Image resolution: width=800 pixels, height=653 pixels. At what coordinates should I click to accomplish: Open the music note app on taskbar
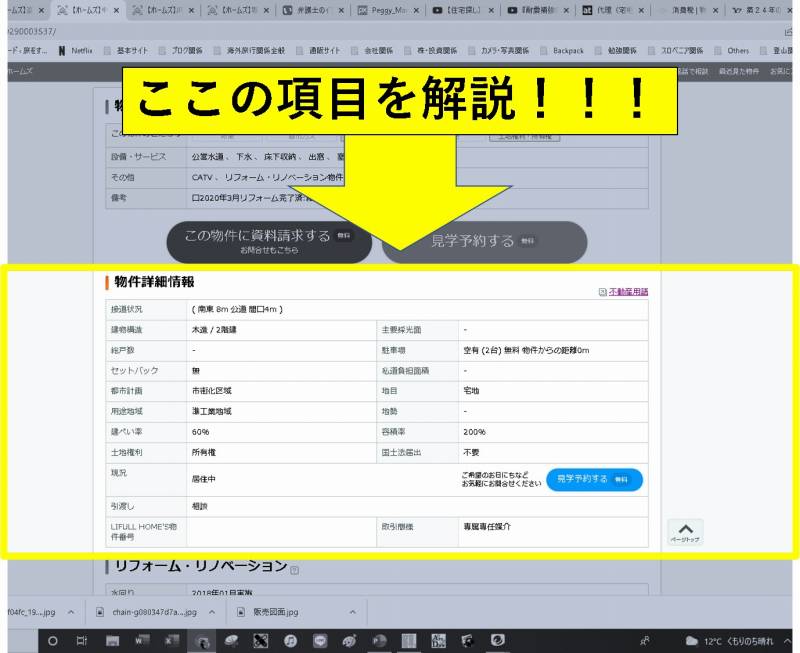(290, 641)
